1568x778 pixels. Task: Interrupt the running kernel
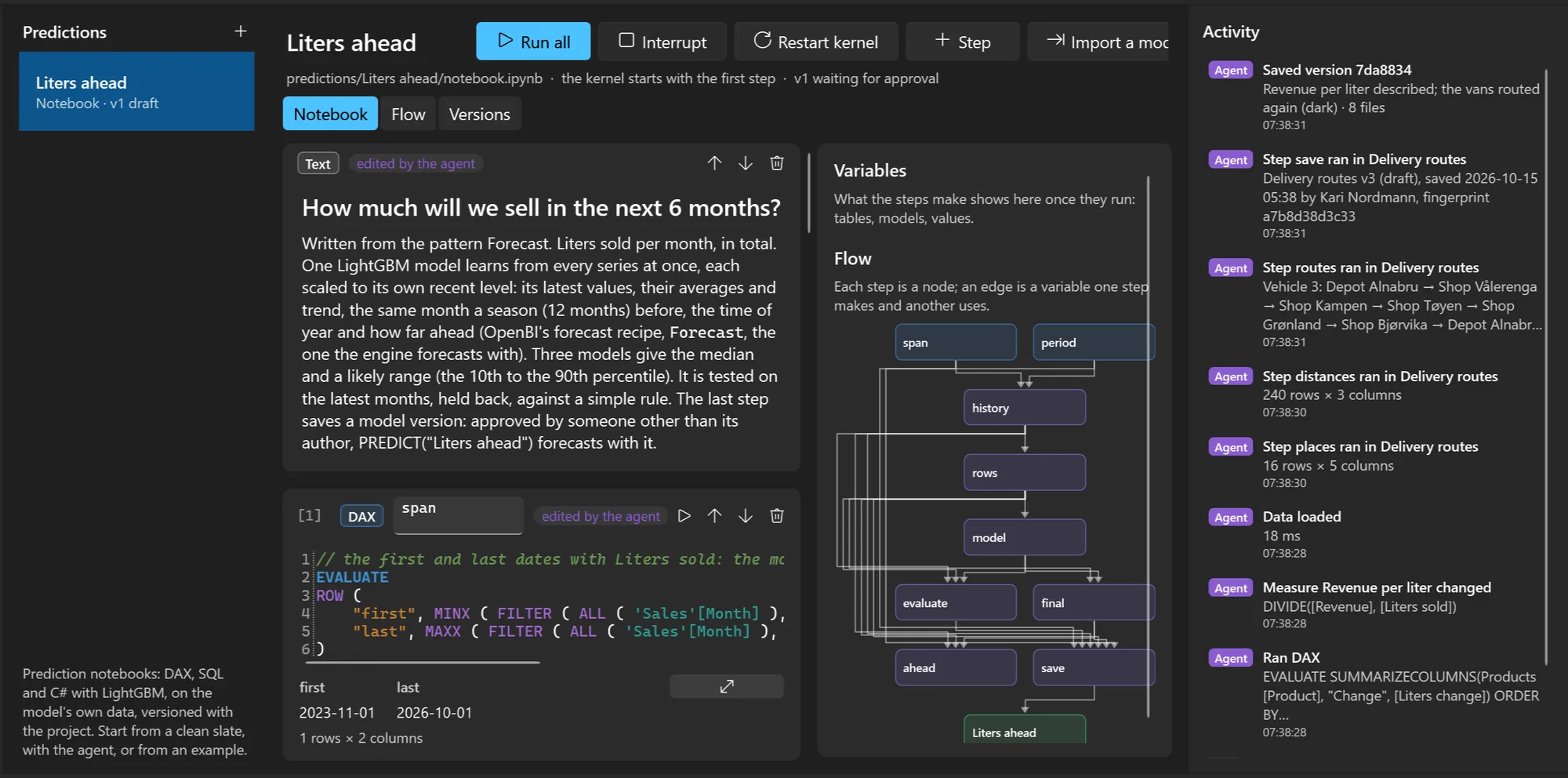pos(662,42)
